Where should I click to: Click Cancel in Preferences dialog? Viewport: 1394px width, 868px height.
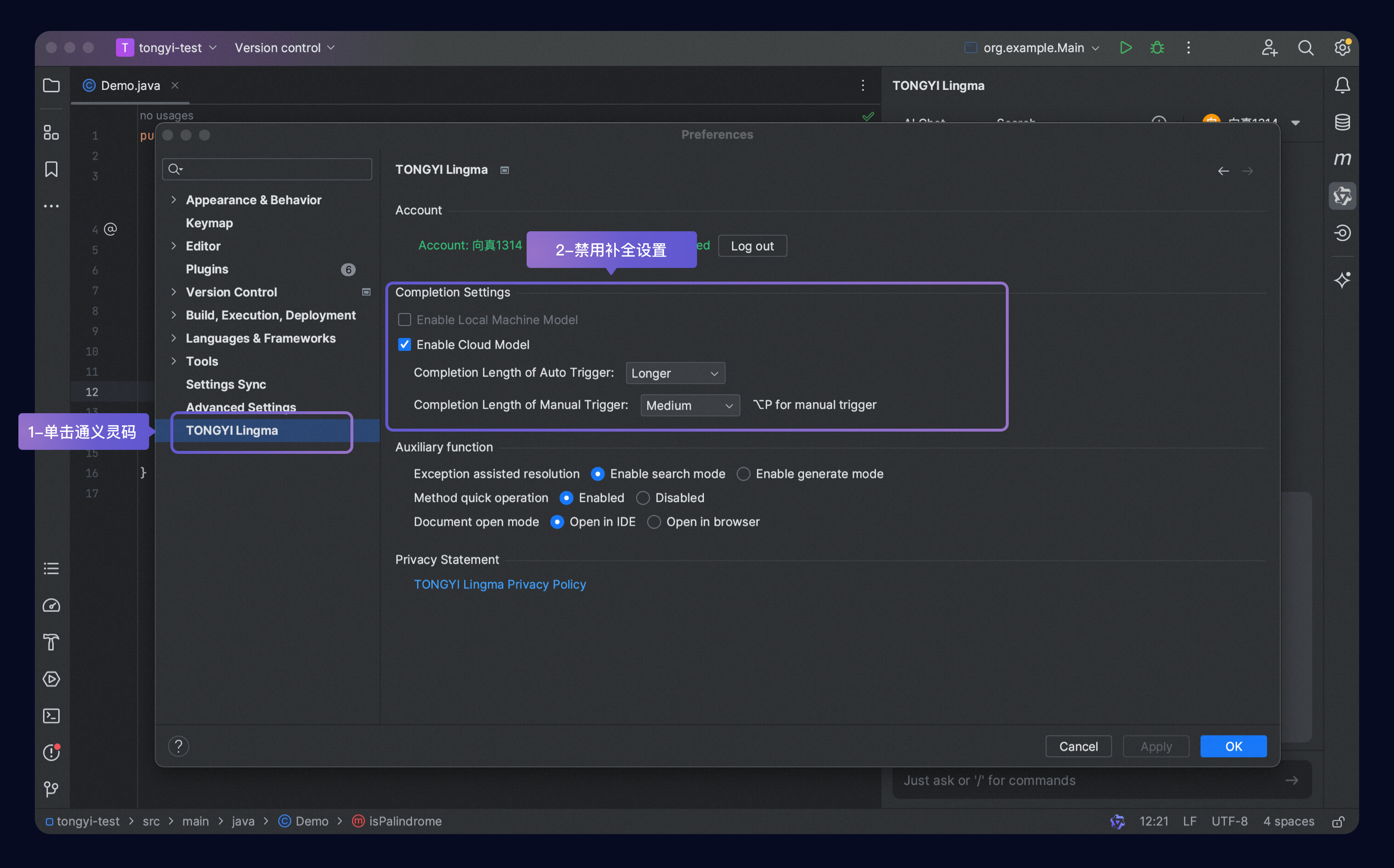pyautogui.click(x=1078, y=746)
